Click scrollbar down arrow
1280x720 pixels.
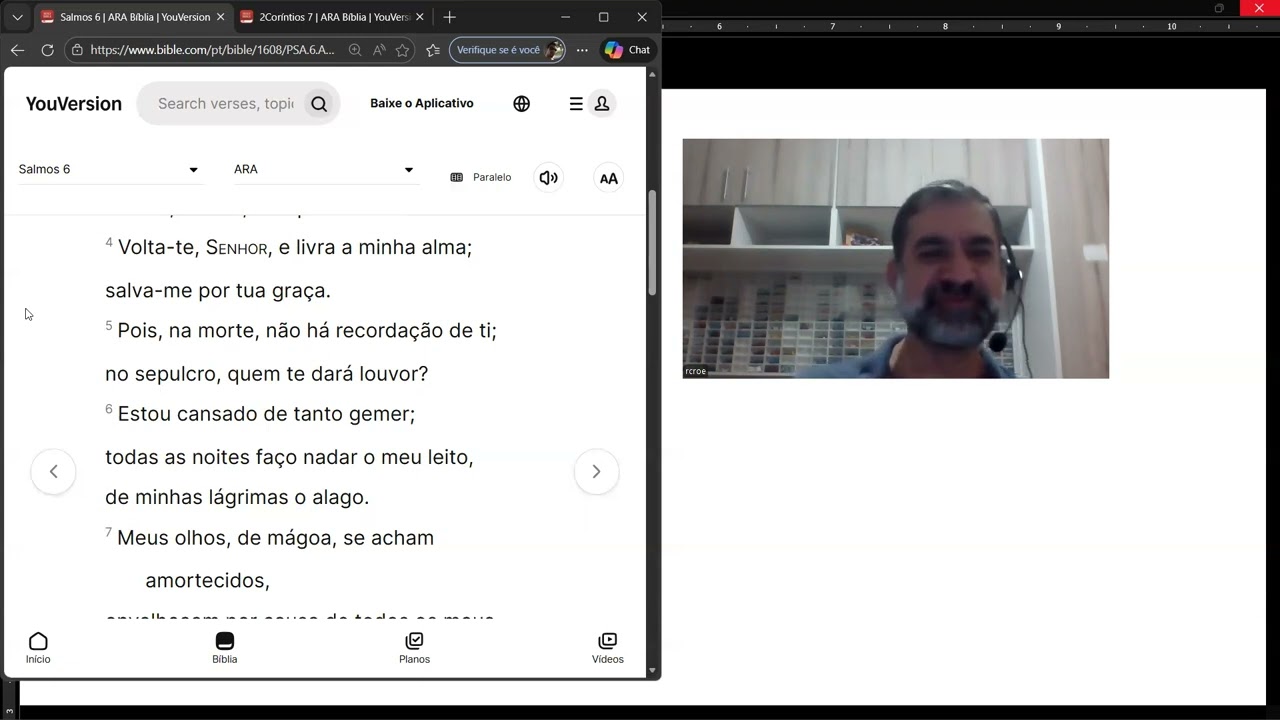[653, 671]
